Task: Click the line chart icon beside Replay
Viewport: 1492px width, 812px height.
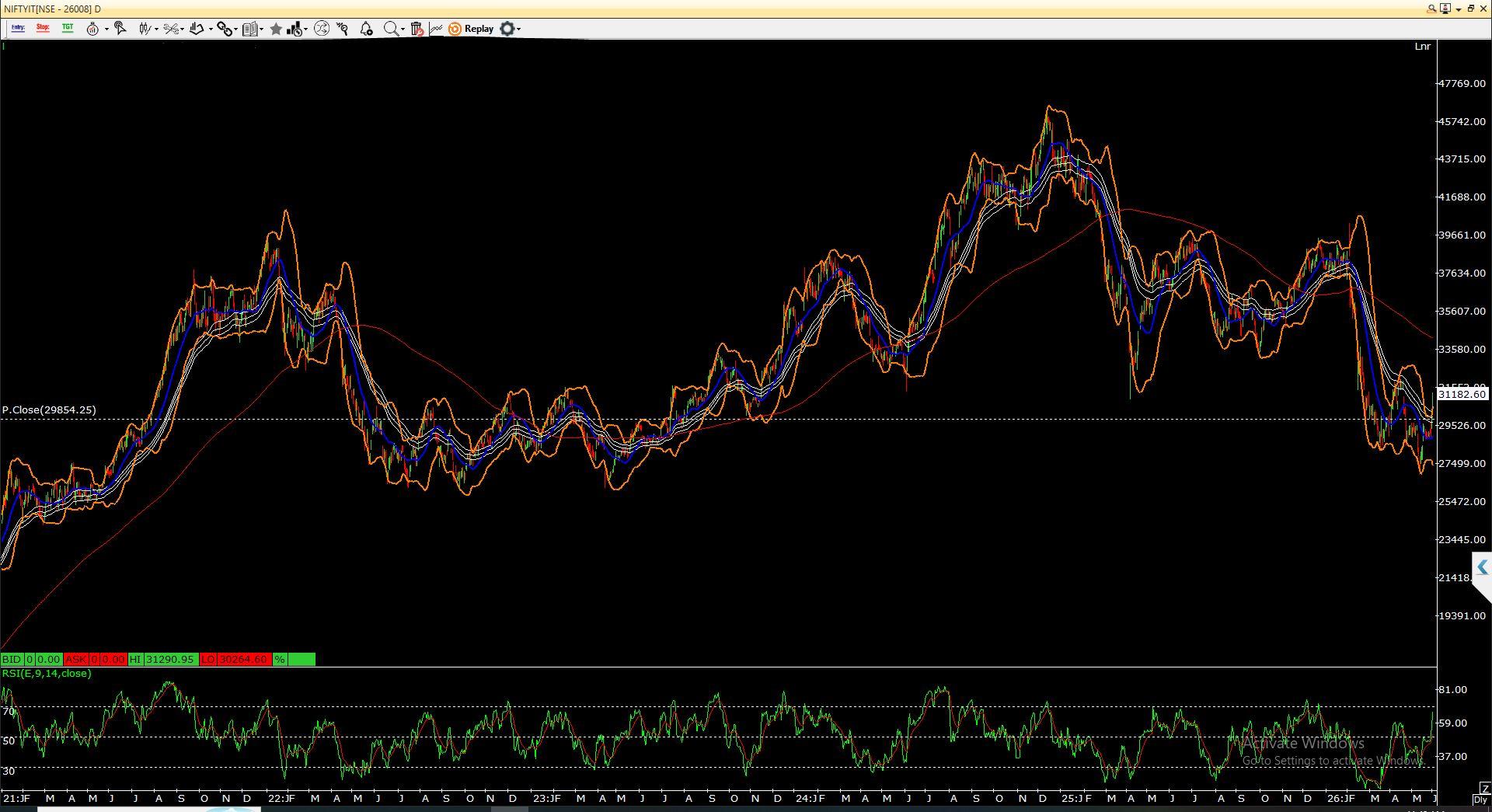Action: pyautogui.click(x=436, y=29)
